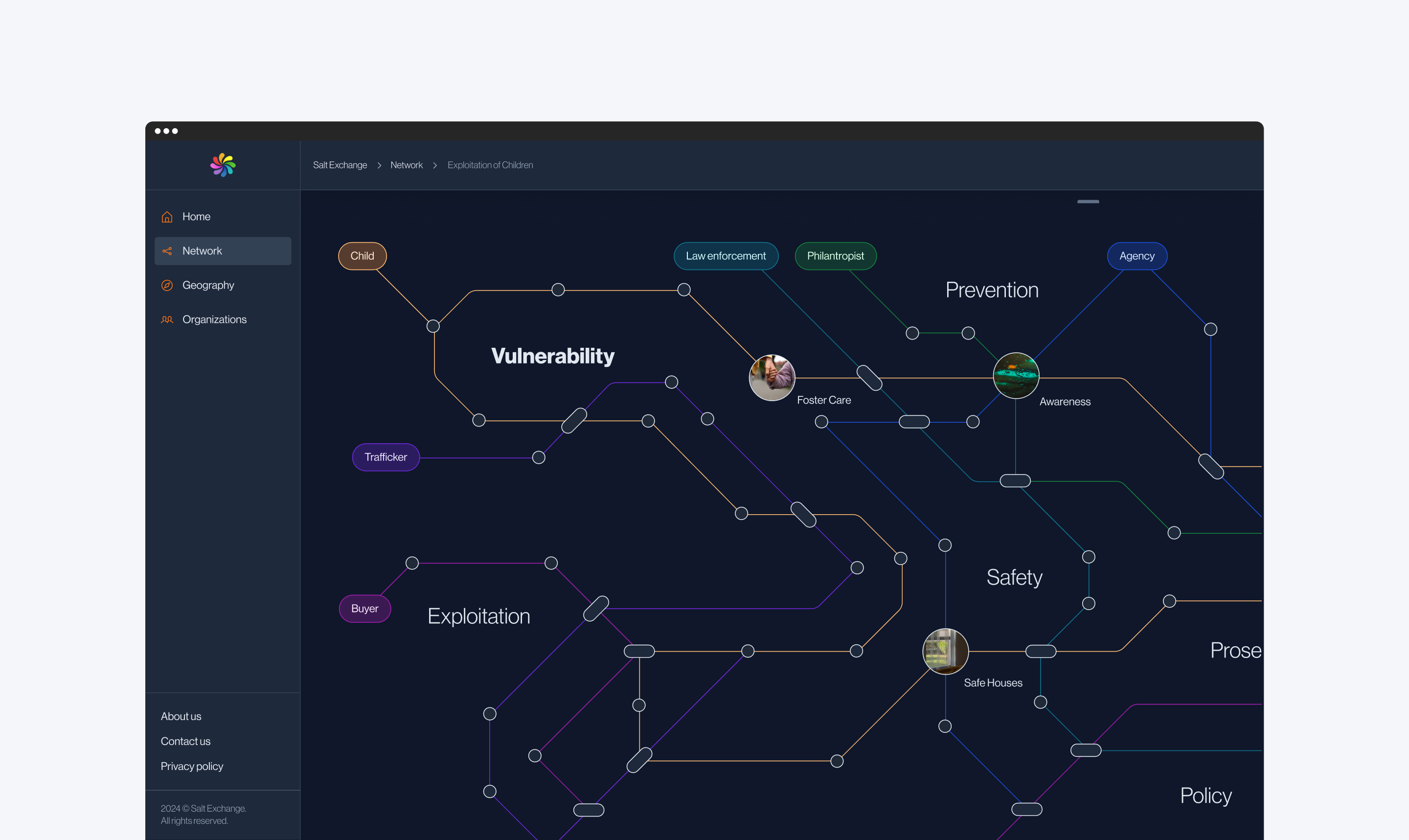Go to Salt Exchange breadcrumb
The height and width of the screenshot is (840, 1409).
(340, 165)
